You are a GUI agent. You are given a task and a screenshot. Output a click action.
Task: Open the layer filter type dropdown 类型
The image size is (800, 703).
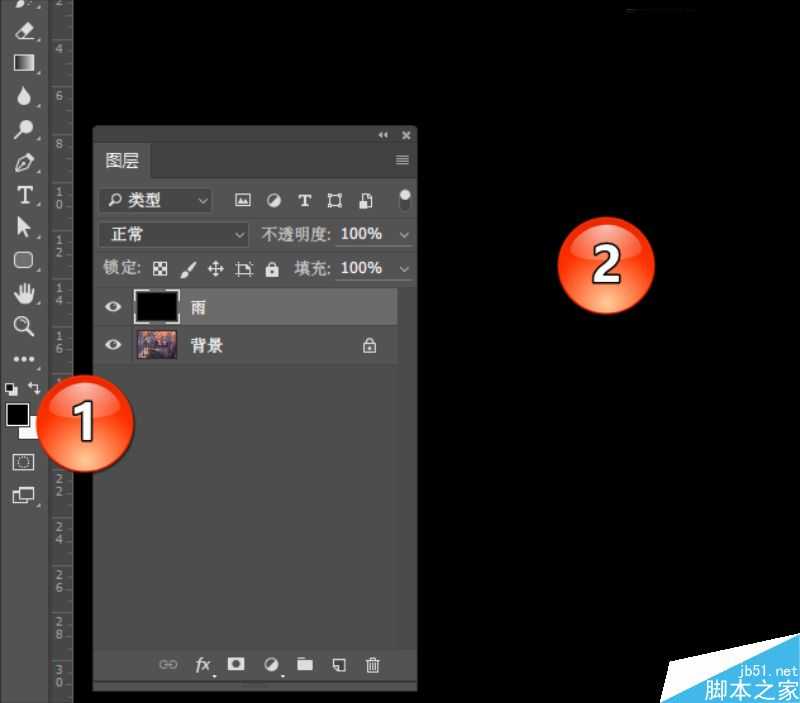pos(155,200)
